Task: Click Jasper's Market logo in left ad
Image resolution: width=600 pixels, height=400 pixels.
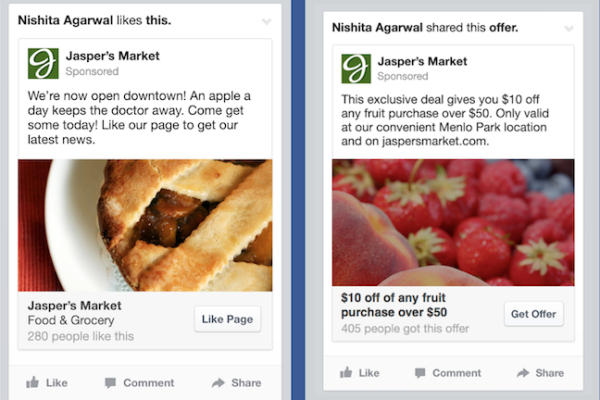Action: (42, 63)
